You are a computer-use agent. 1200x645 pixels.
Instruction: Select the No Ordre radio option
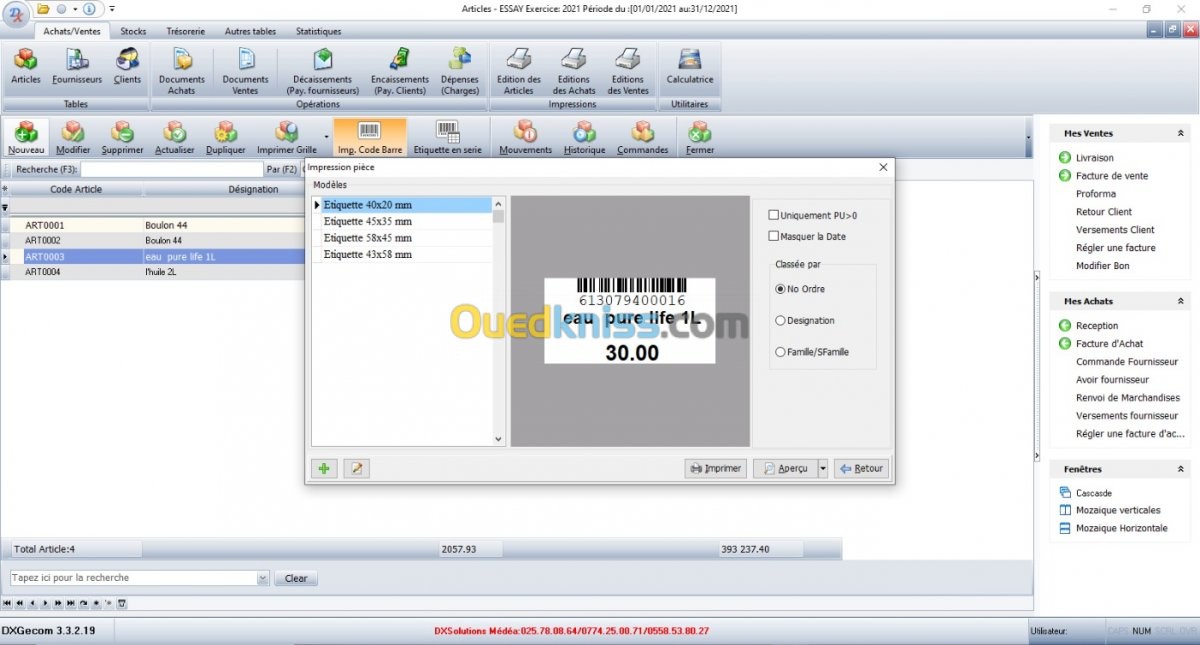tap(780, 289)
